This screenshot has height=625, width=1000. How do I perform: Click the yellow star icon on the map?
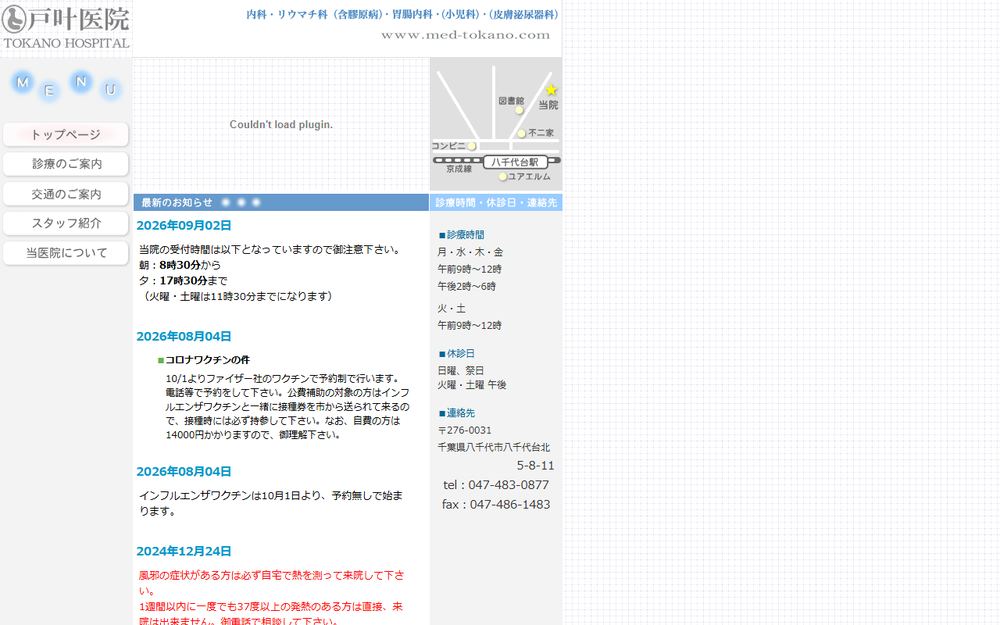click(552, 90)
